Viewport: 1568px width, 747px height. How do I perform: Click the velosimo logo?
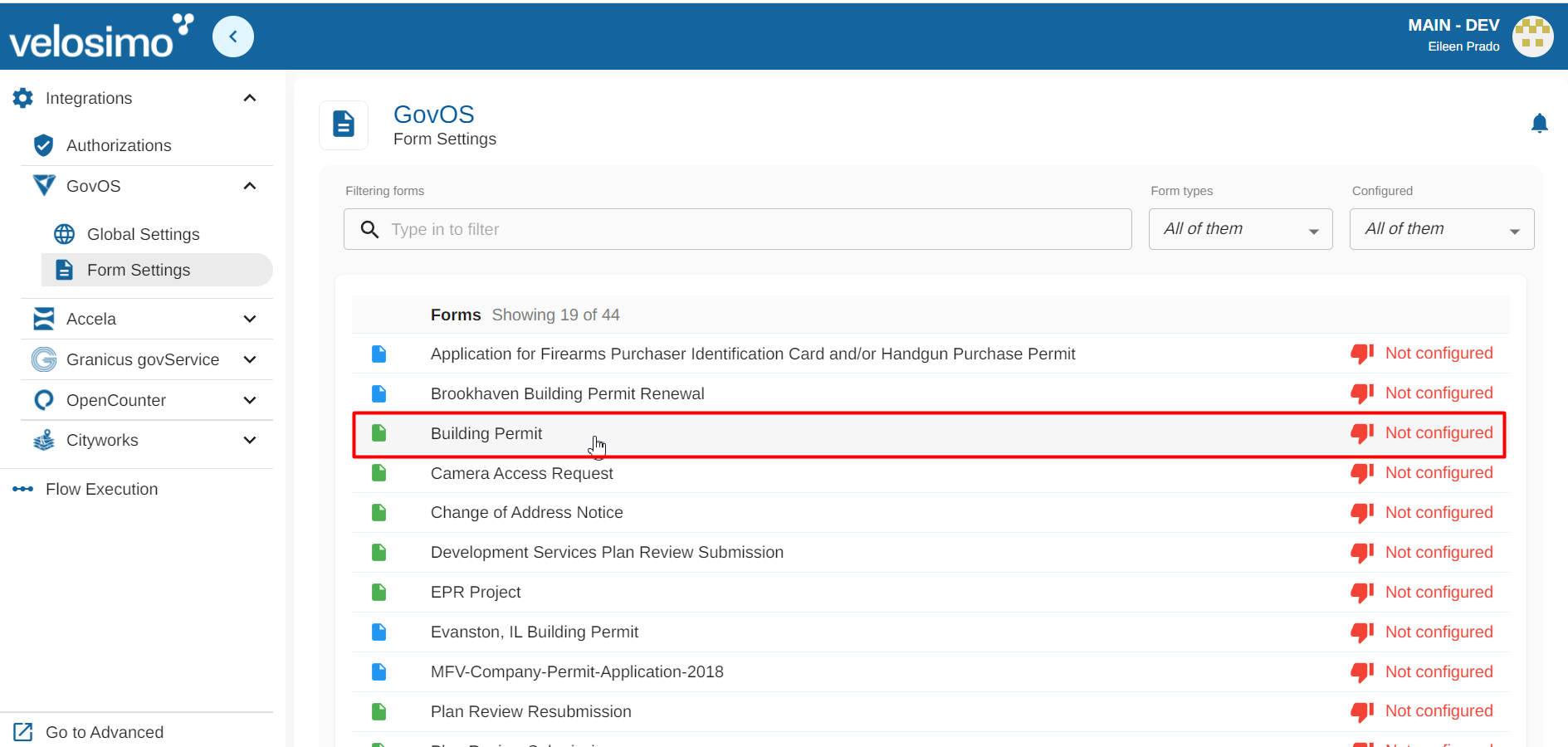(101, 37)
